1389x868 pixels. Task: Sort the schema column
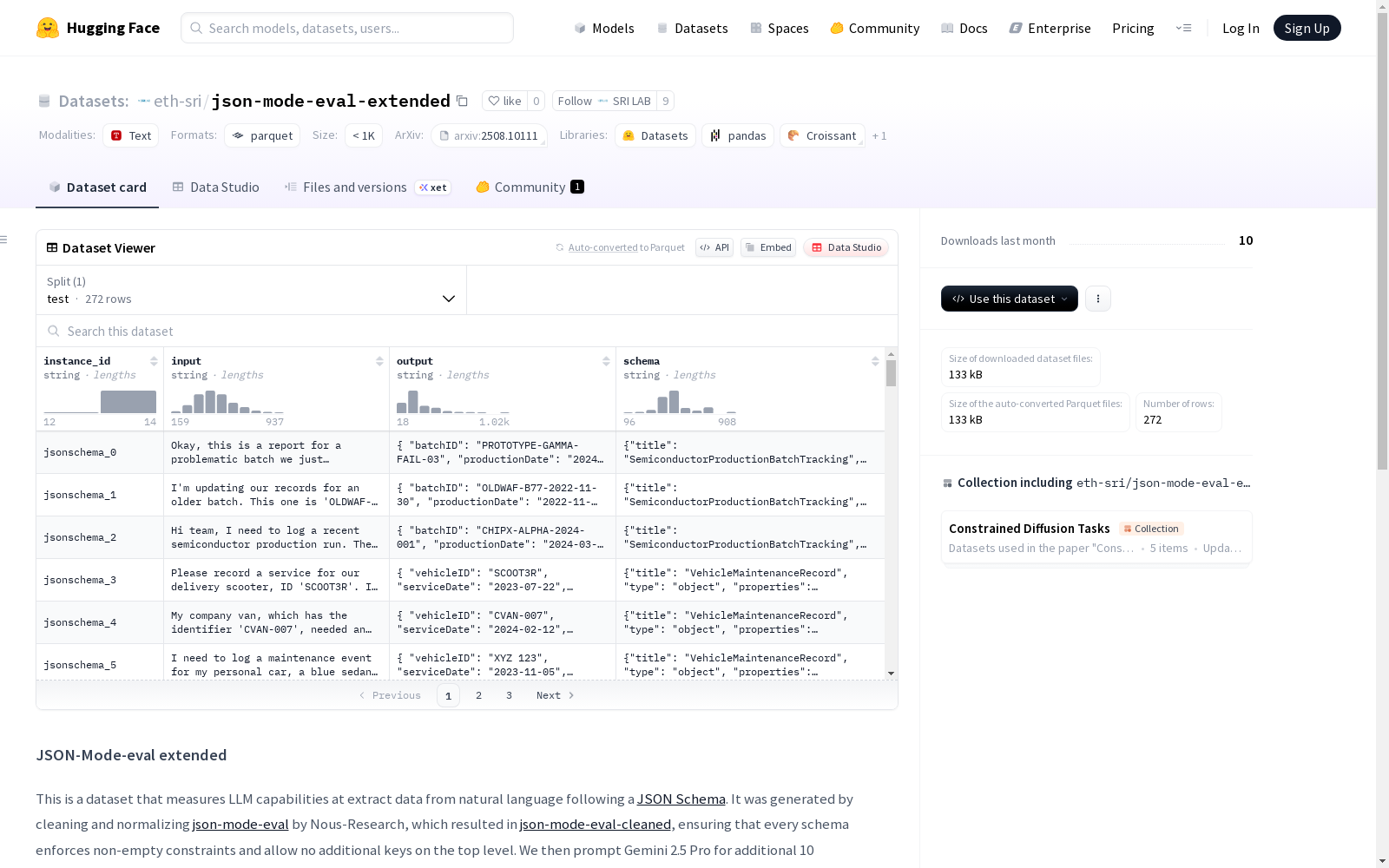[875, 361]
